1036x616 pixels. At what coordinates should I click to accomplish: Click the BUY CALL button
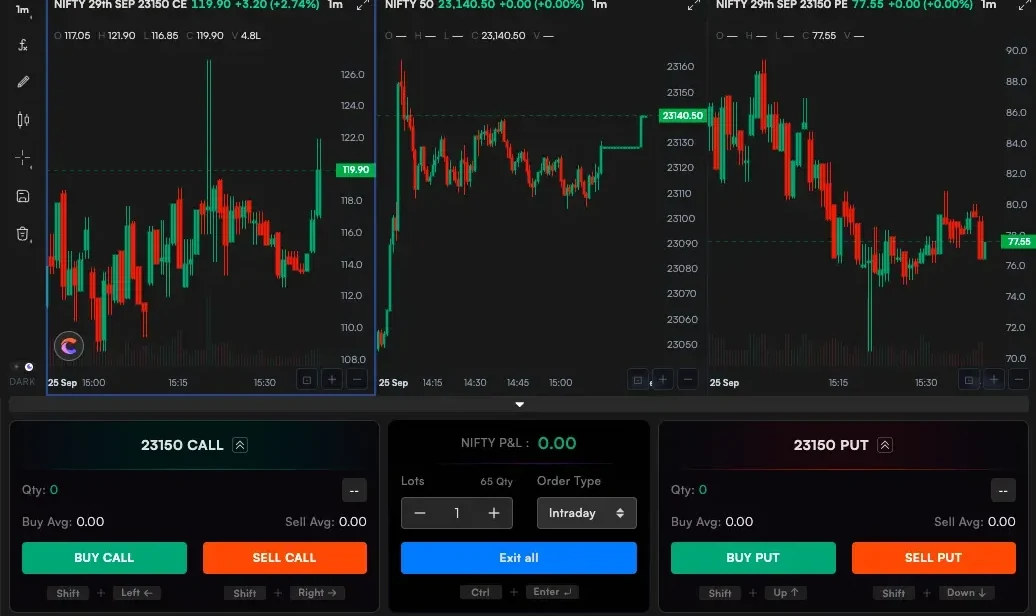click(x=104, y=558)
